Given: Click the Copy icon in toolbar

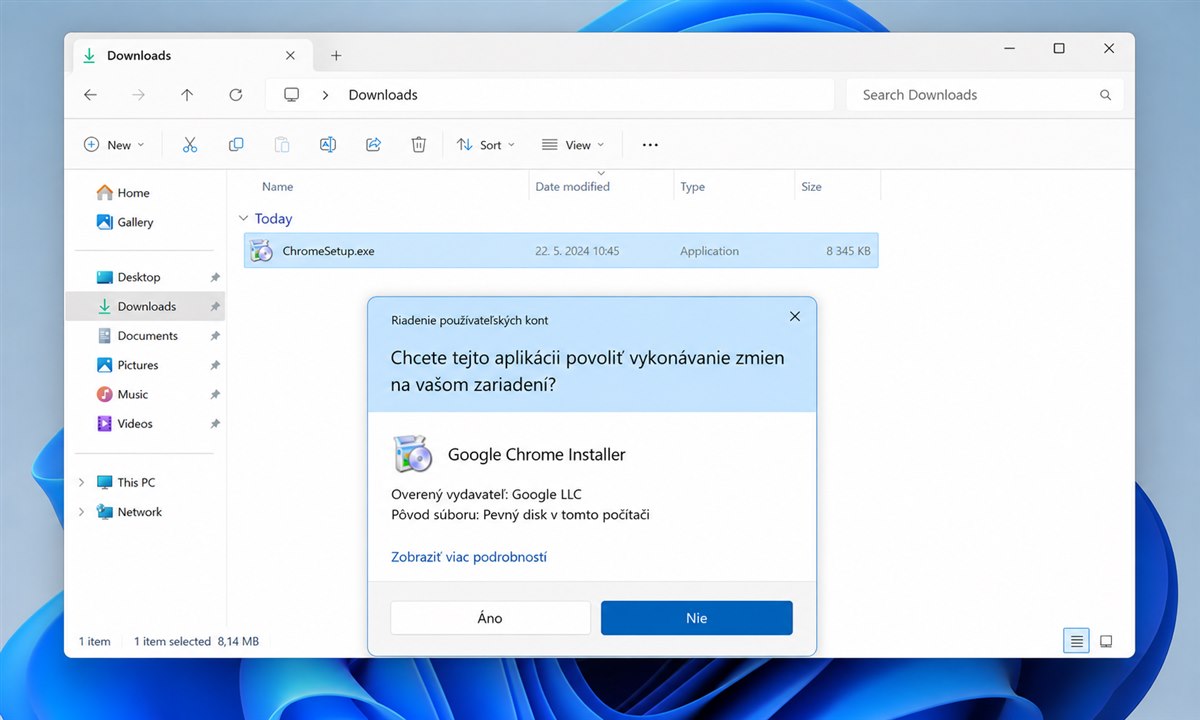Looking at the screenshot, I should pos(236,145).
